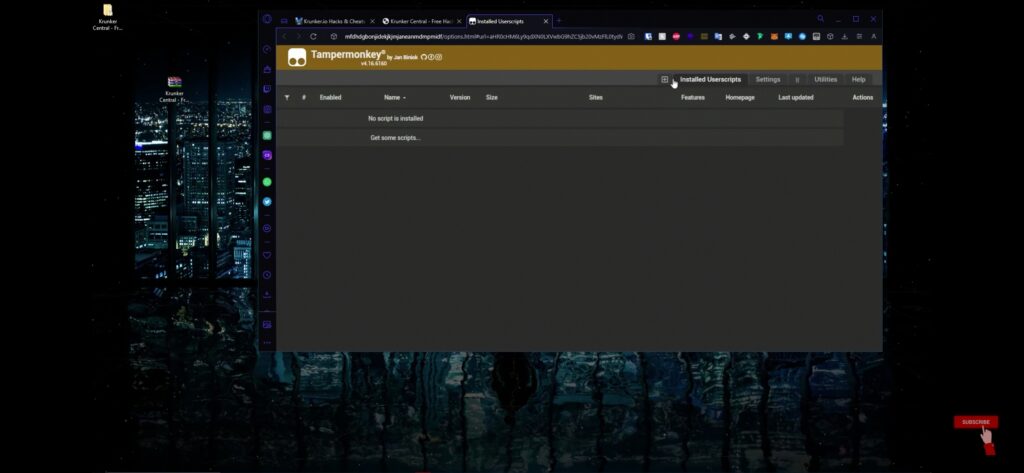Open the Opera GX main menu logo

[x=266, y=19]
